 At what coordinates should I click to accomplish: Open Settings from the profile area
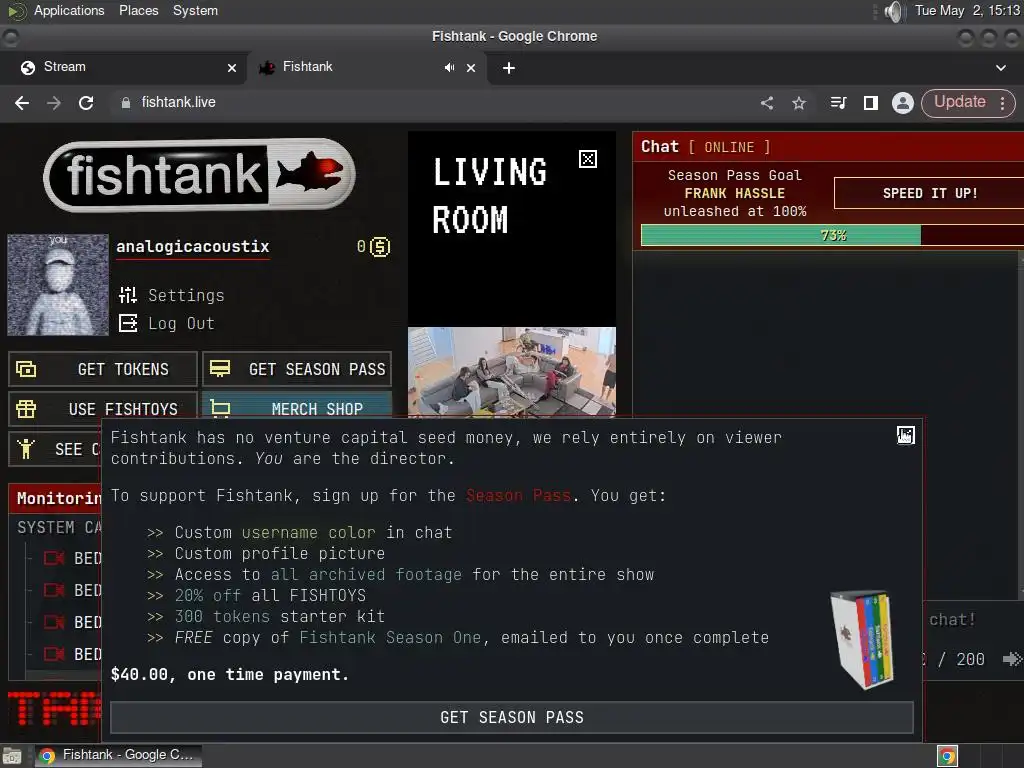(172, 295)
